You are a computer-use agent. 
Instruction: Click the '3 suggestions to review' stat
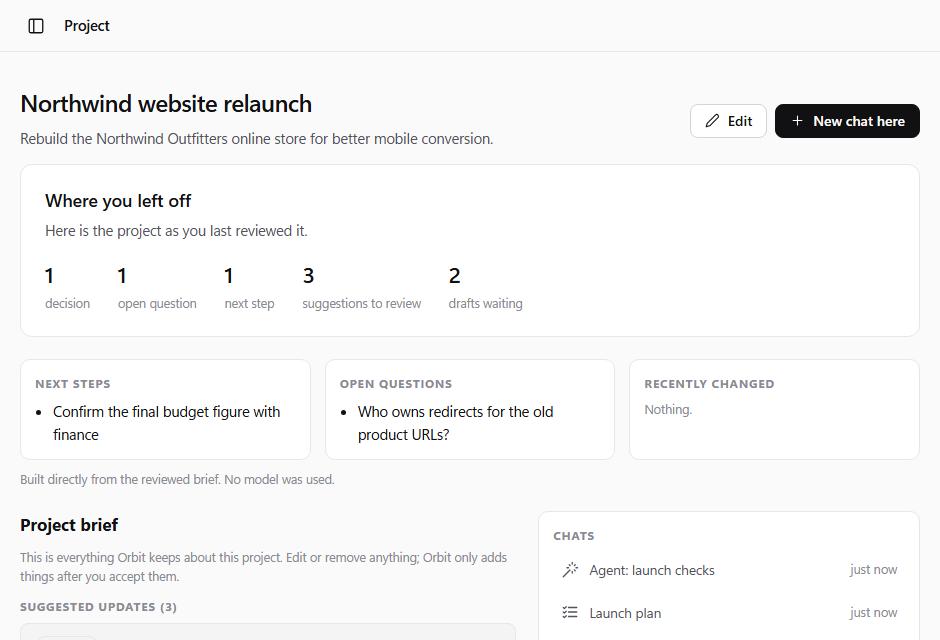(361, 288)
